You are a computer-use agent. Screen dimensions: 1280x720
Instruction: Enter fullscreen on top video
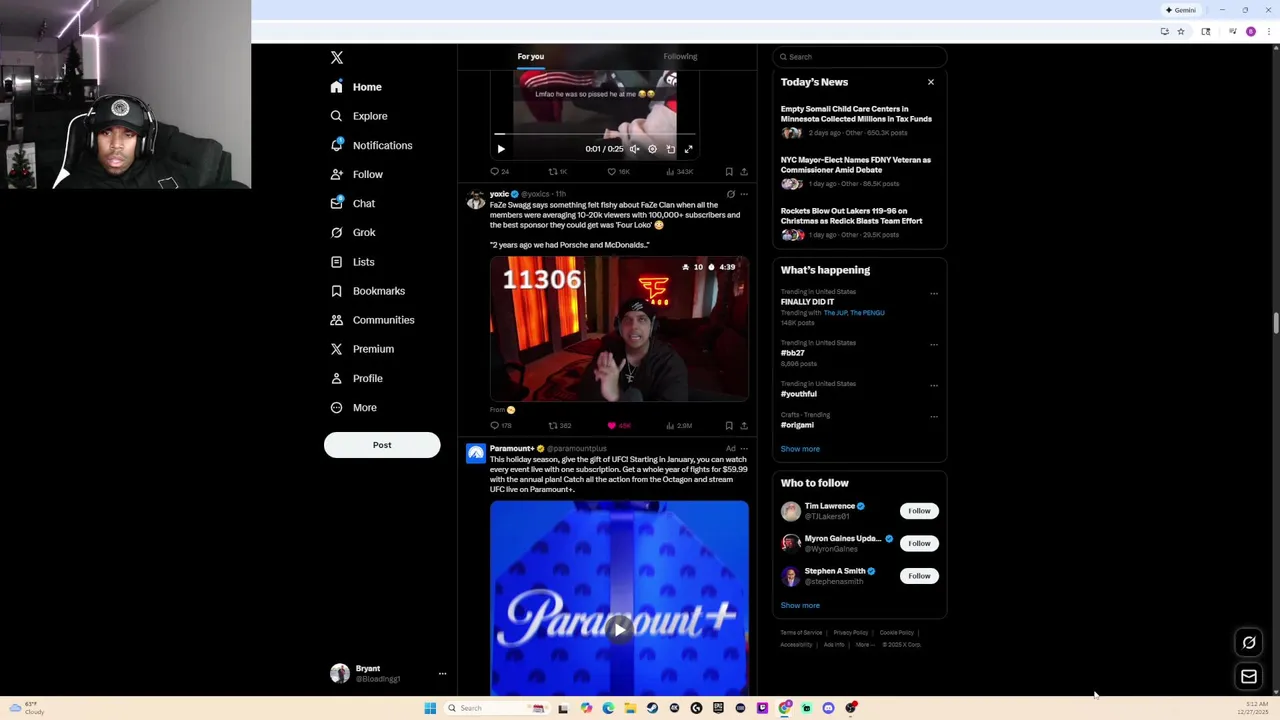coord(688,149)
